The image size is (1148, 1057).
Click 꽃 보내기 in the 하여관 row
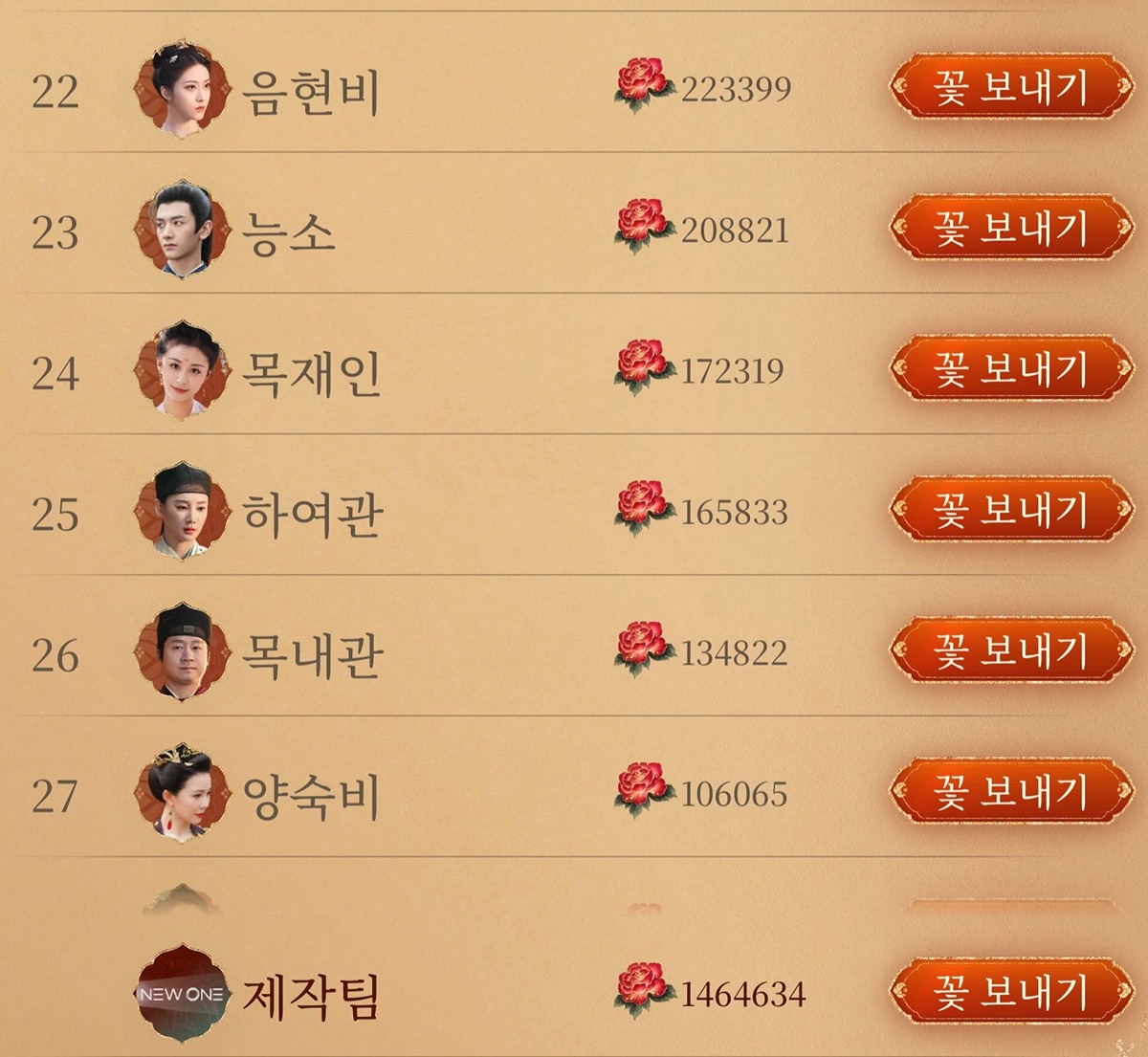[1012, 509]
